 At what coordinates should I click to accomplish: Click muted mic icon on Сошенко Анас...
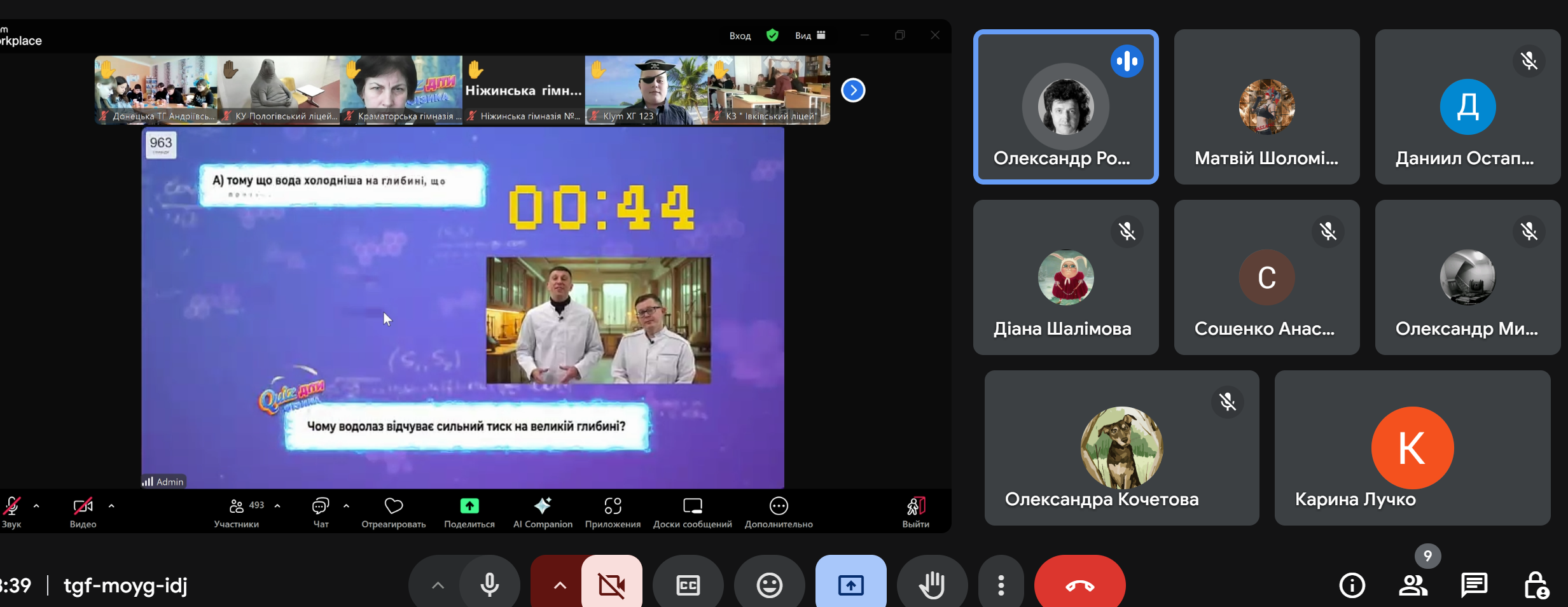click(1328, 232)
